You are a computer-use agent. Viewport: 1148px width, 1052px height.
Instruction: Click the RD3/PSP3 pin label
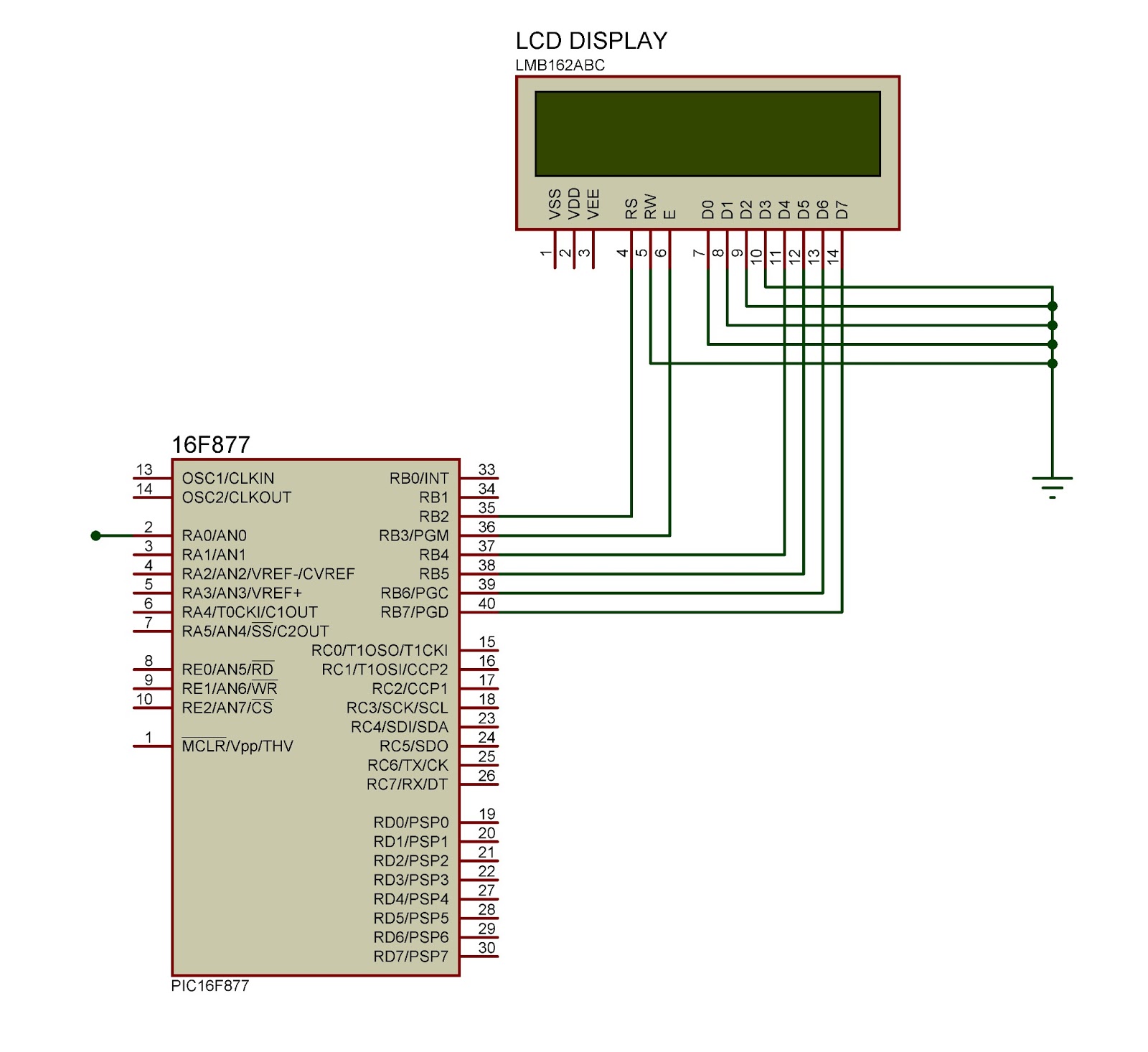tap(411, 880)
